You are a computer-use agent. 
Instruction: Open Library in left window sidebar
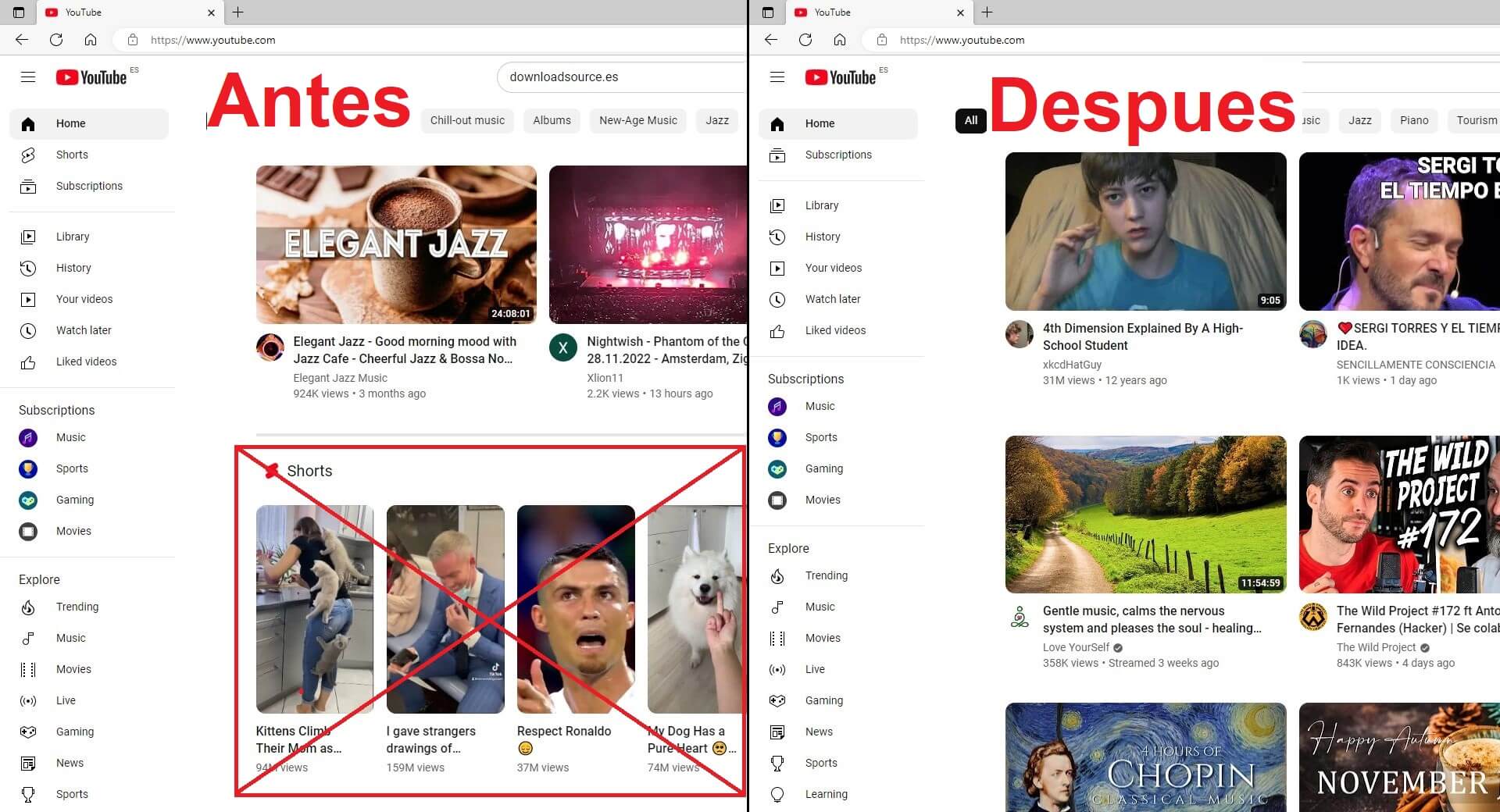tap(89, 237)
